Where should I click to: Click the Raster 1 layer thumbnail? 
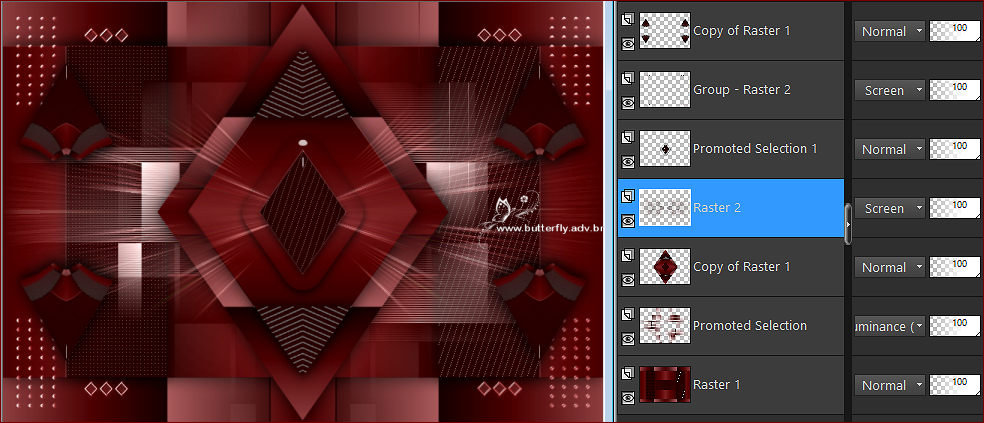(x=665, y=385)
